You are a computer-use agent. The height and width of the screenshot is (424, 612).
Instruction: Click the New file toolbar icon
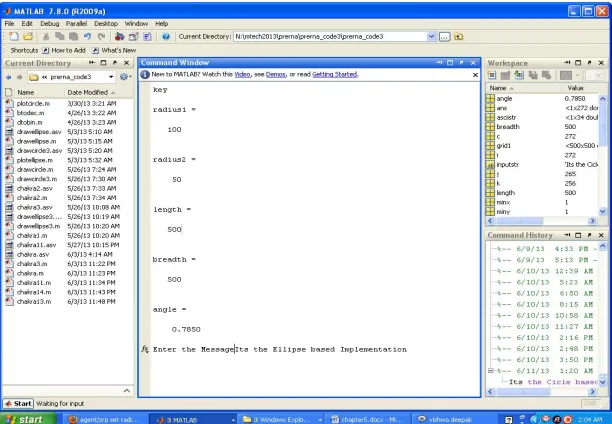[14, 36]
